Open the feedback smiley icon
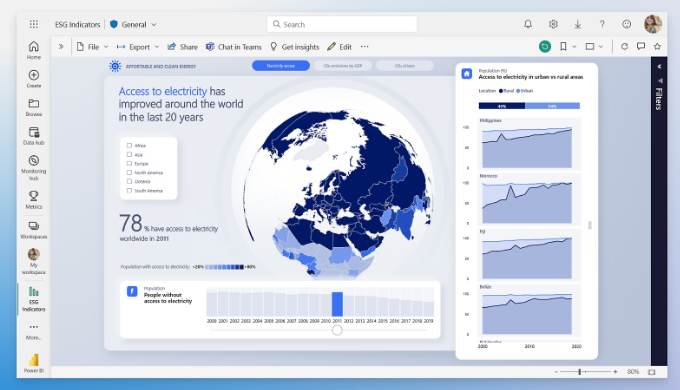Viewport: 680px width, 390px height. [626, 24]
